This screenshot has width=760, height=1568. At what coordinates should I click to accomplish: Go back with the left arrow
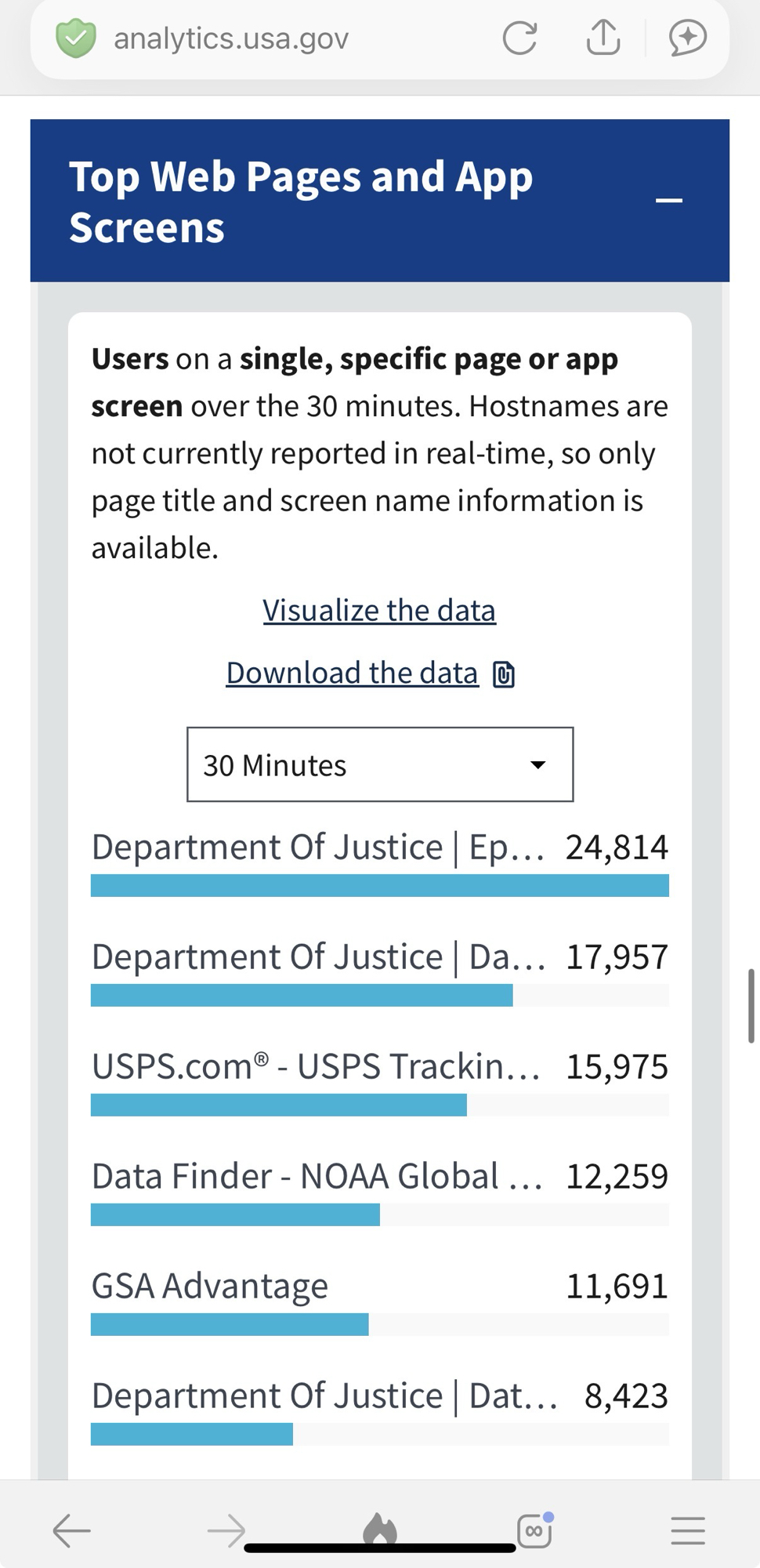(72, 1530)
